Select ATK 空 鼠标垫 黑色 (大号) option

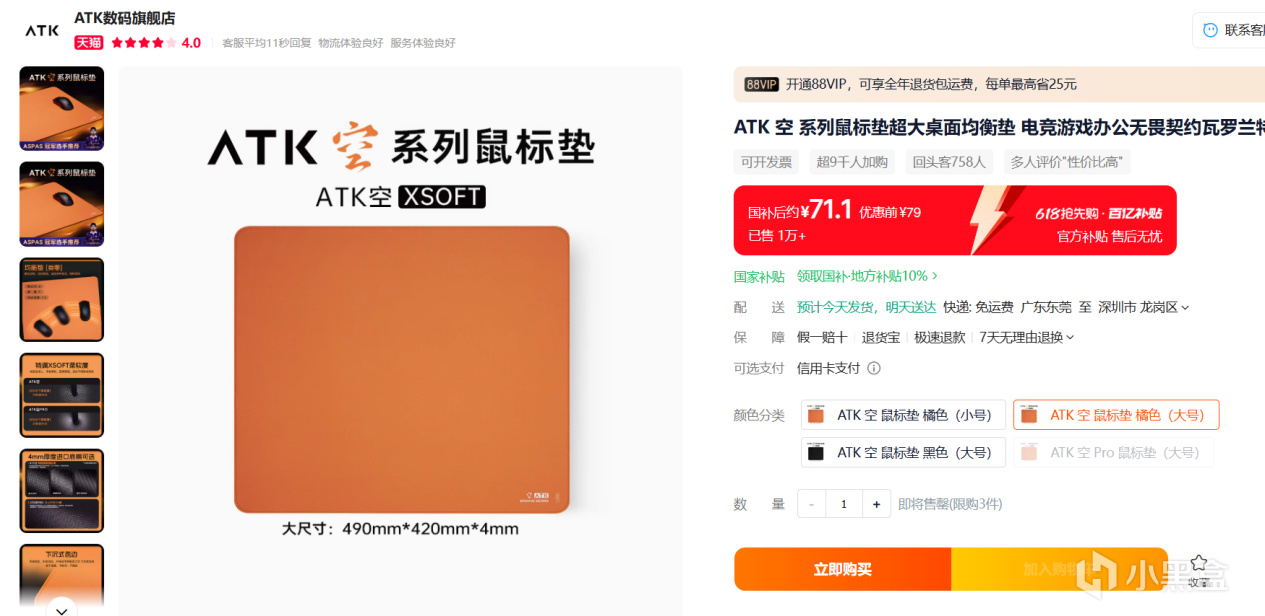click(x=903, y=452)
